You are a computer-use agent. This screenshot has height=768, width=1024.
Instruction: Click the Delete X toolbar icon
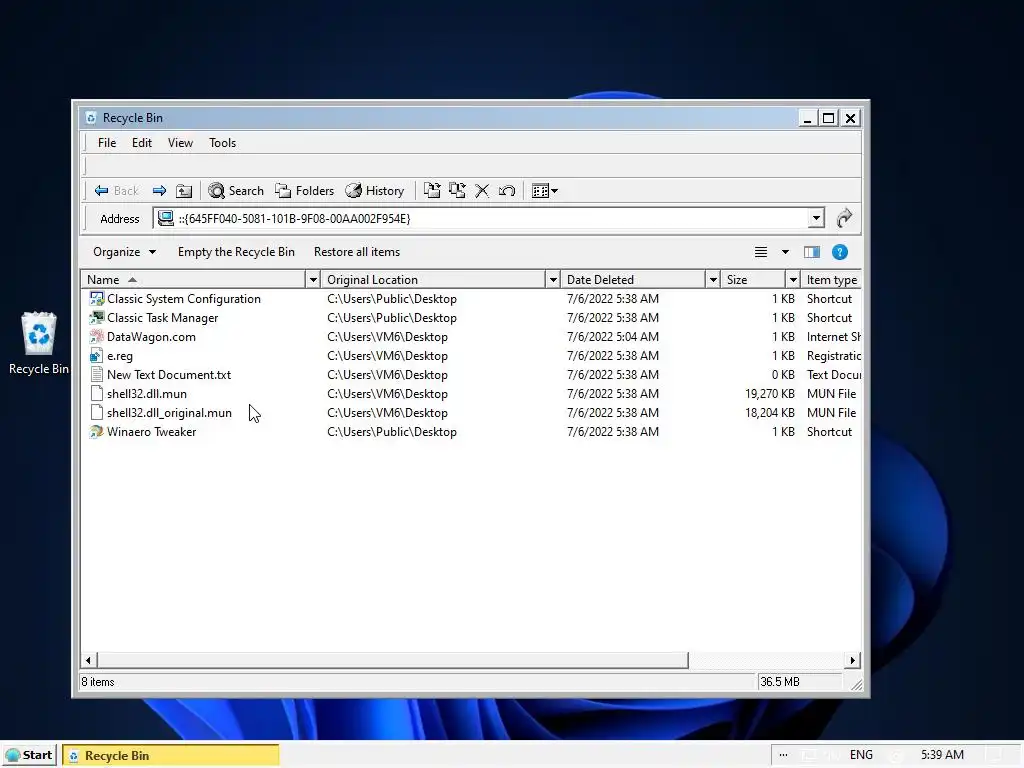[482, 191]
